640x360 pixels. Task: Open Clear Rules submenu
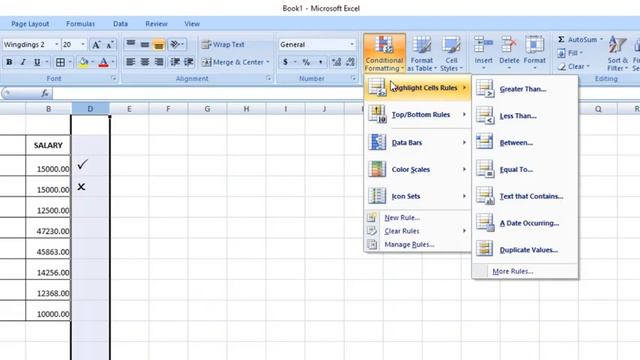pos(417,231)
